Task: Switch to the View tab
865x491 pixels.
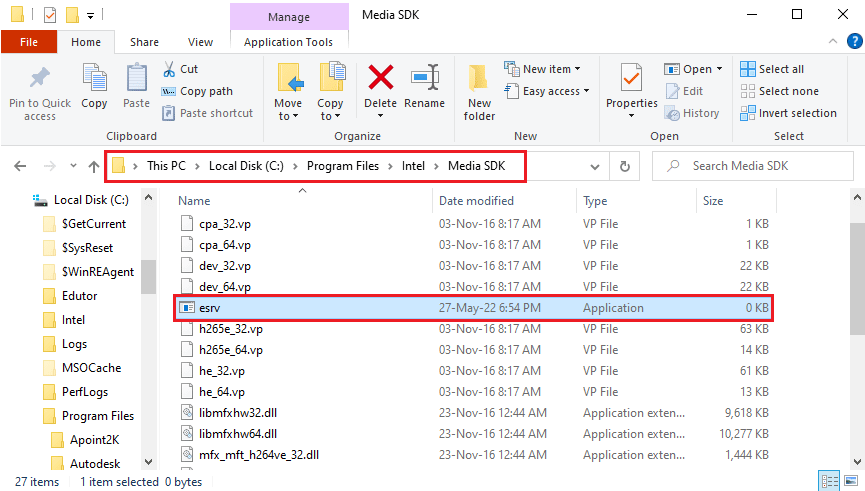Action: pyautogui.click(x=200, y=42)
